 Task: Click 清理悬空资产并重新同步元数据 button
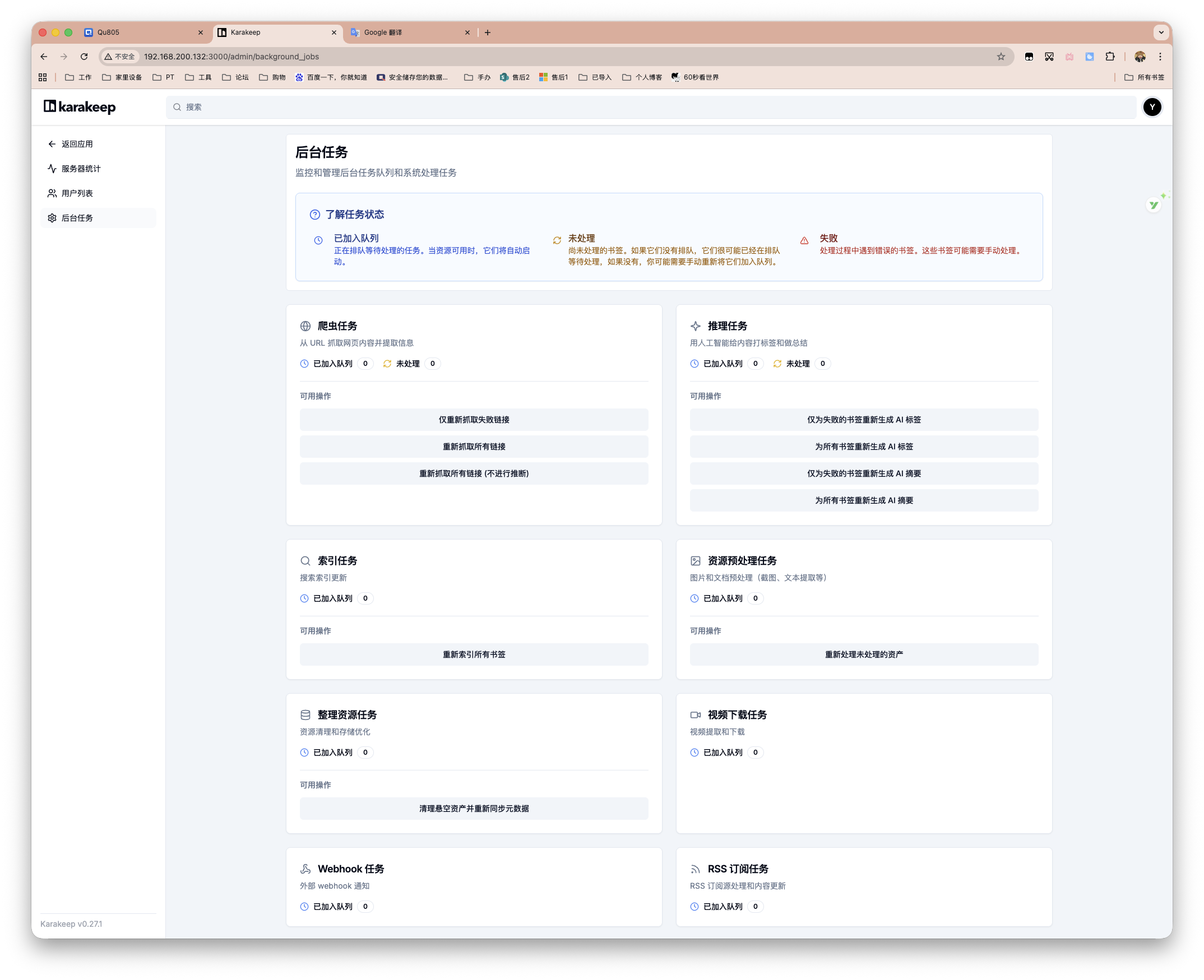tap(474, 809)
